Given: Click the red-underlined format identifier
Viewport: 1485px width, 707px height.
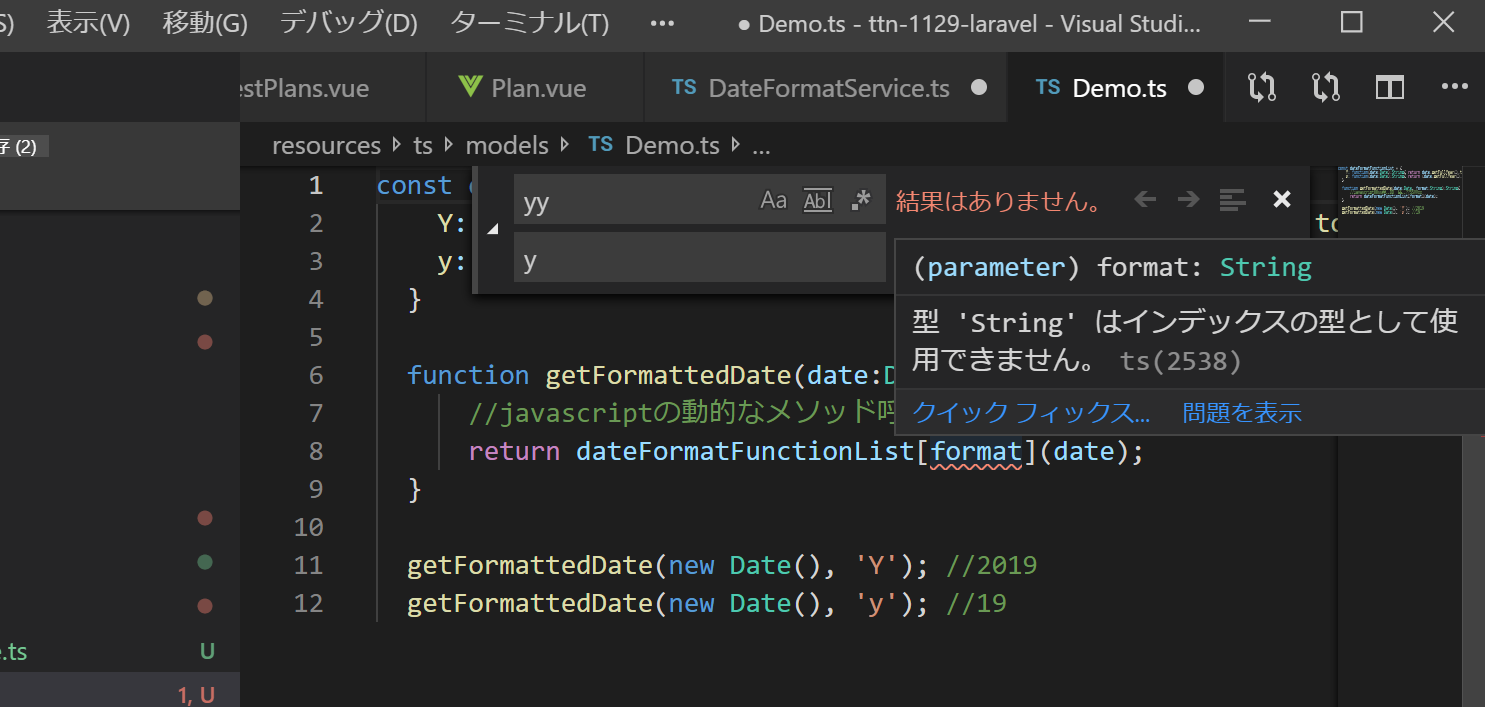Looking at the screenshot, I should [976, 451].
